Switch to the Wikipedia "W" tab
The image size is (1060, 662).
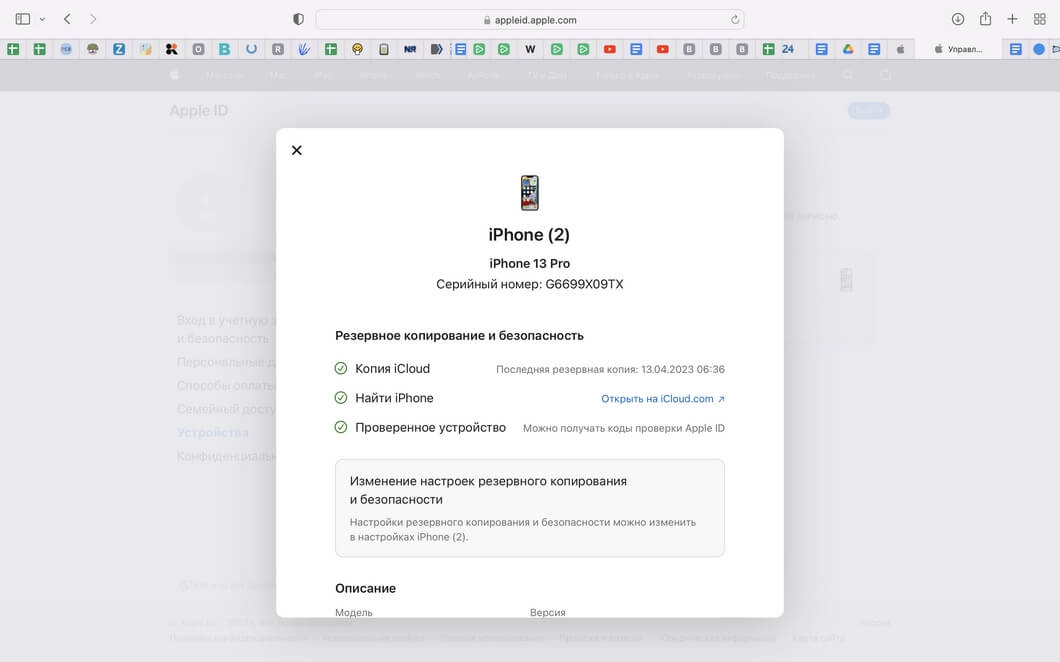[x=530, y=49]
